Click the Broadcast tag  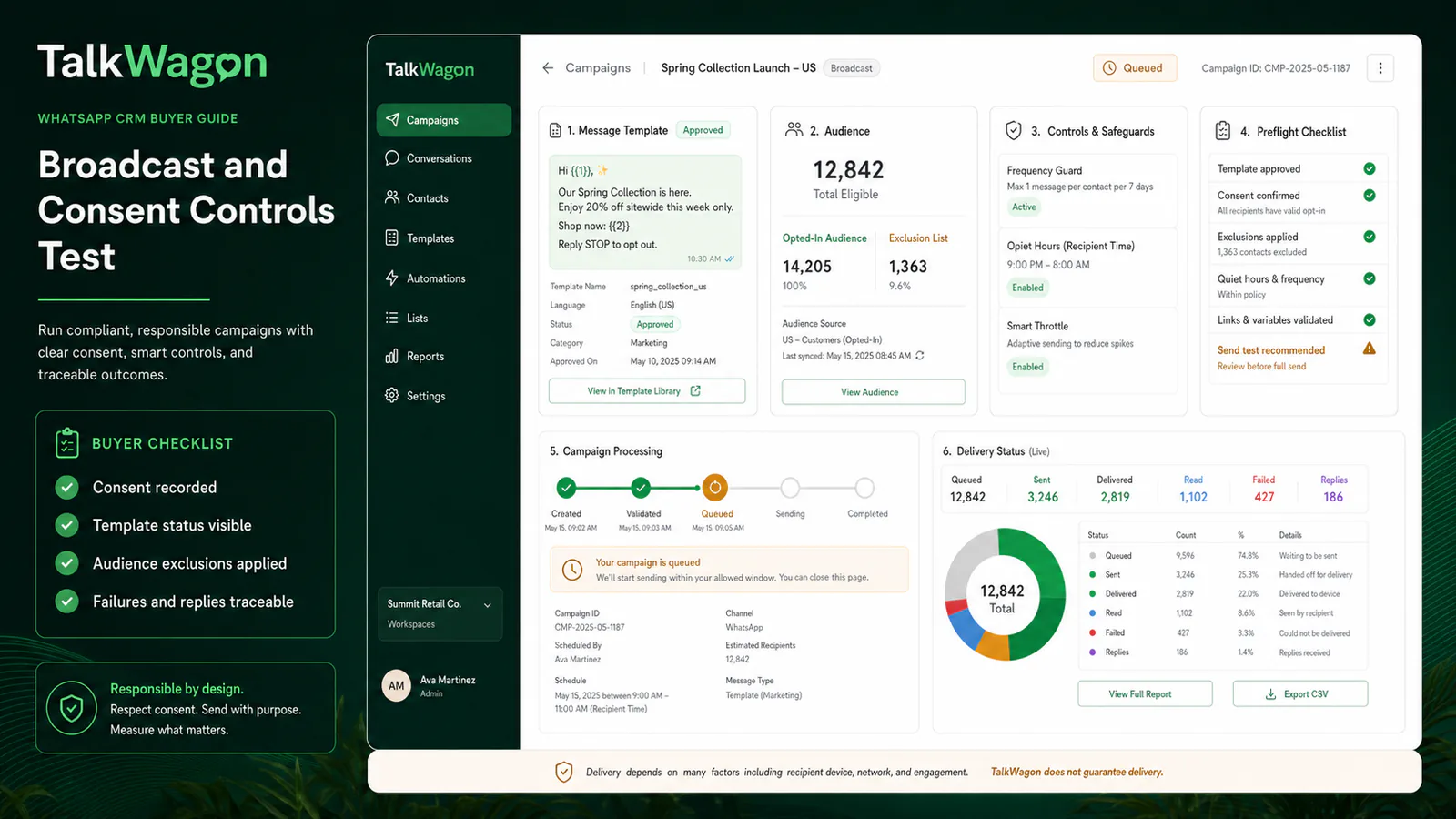pyautogui.click(x=852, y=68)
